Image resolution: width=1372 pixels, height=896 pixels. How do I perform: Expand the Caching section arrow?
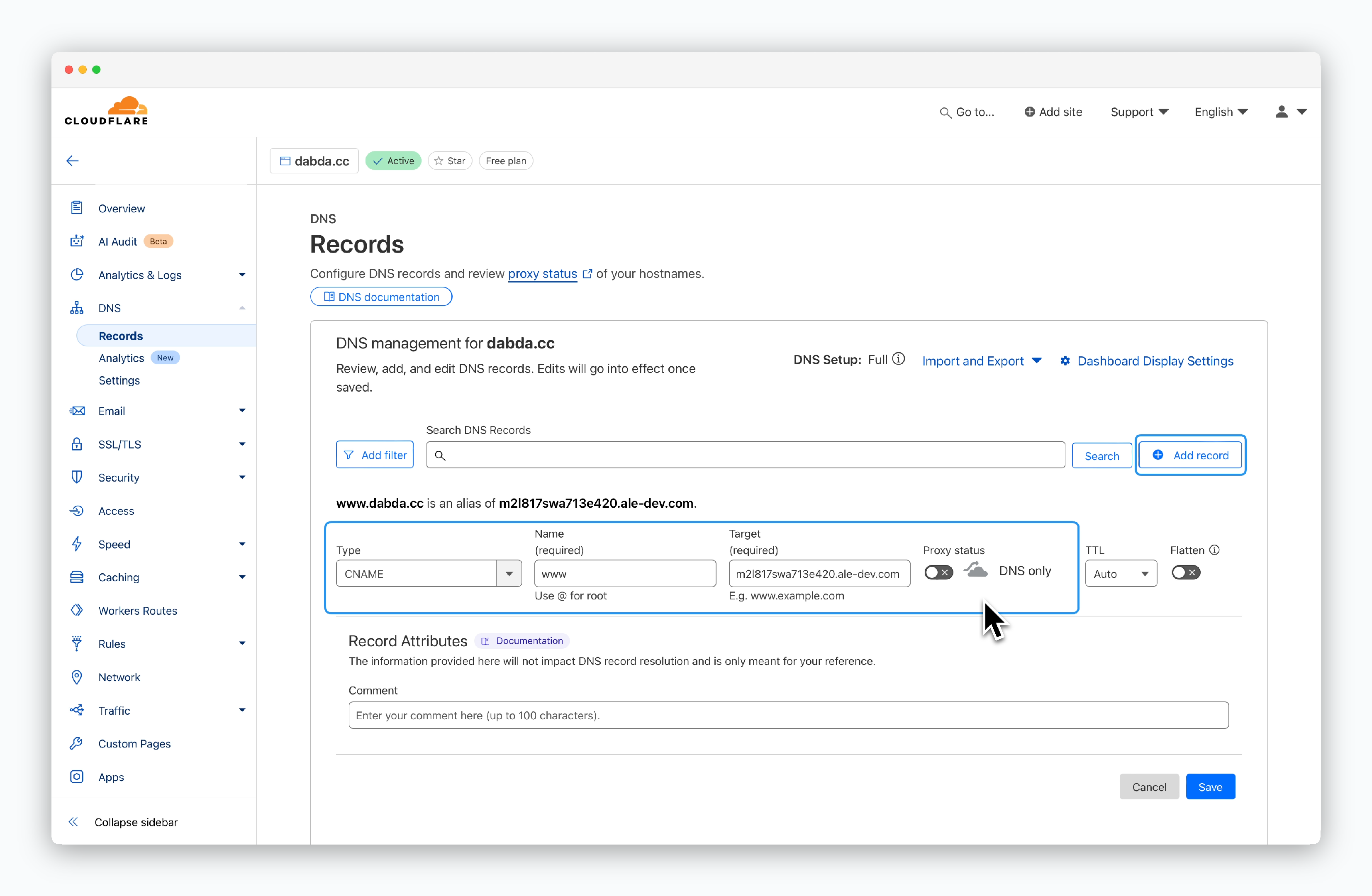[242, 577]
